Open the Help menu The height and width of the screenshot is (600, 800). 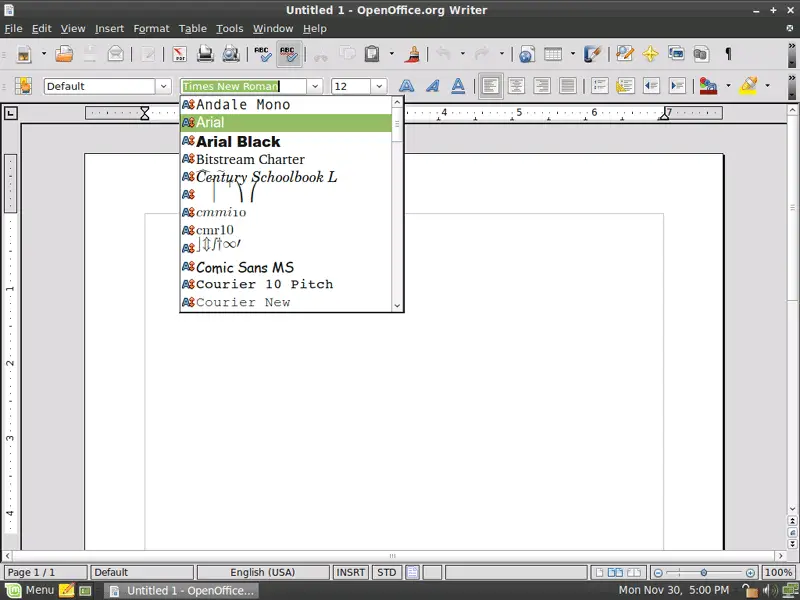coord(314,29)
